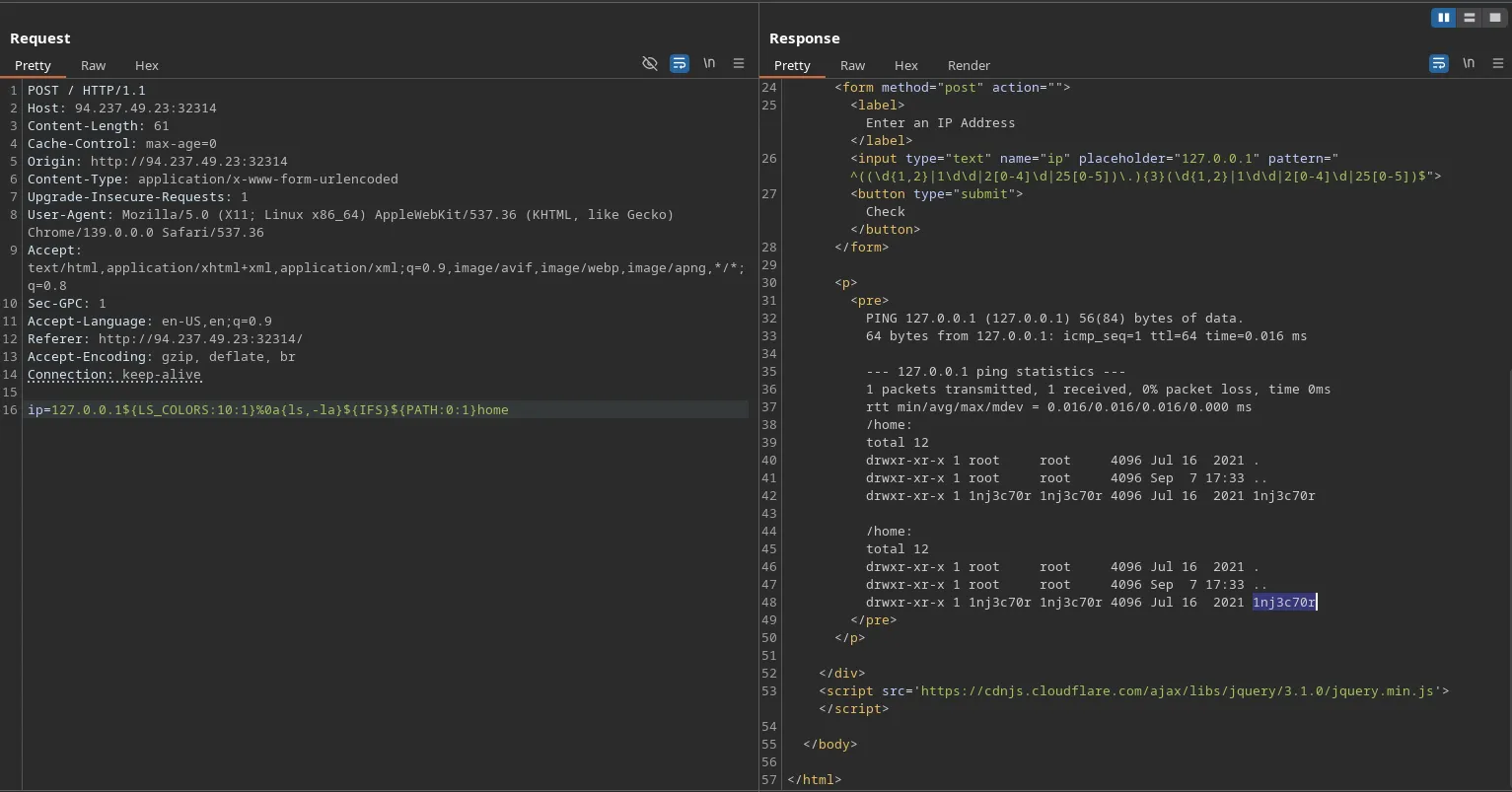Click the highlighted 1nj3c70r directory name
The image size is (1512, 792).
tap(1284, 602)
